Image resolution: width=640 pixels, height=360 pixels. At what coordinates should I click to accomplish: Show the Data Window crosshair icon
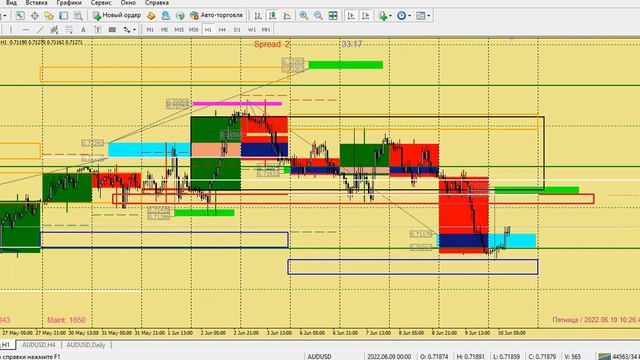pos(34,16)
